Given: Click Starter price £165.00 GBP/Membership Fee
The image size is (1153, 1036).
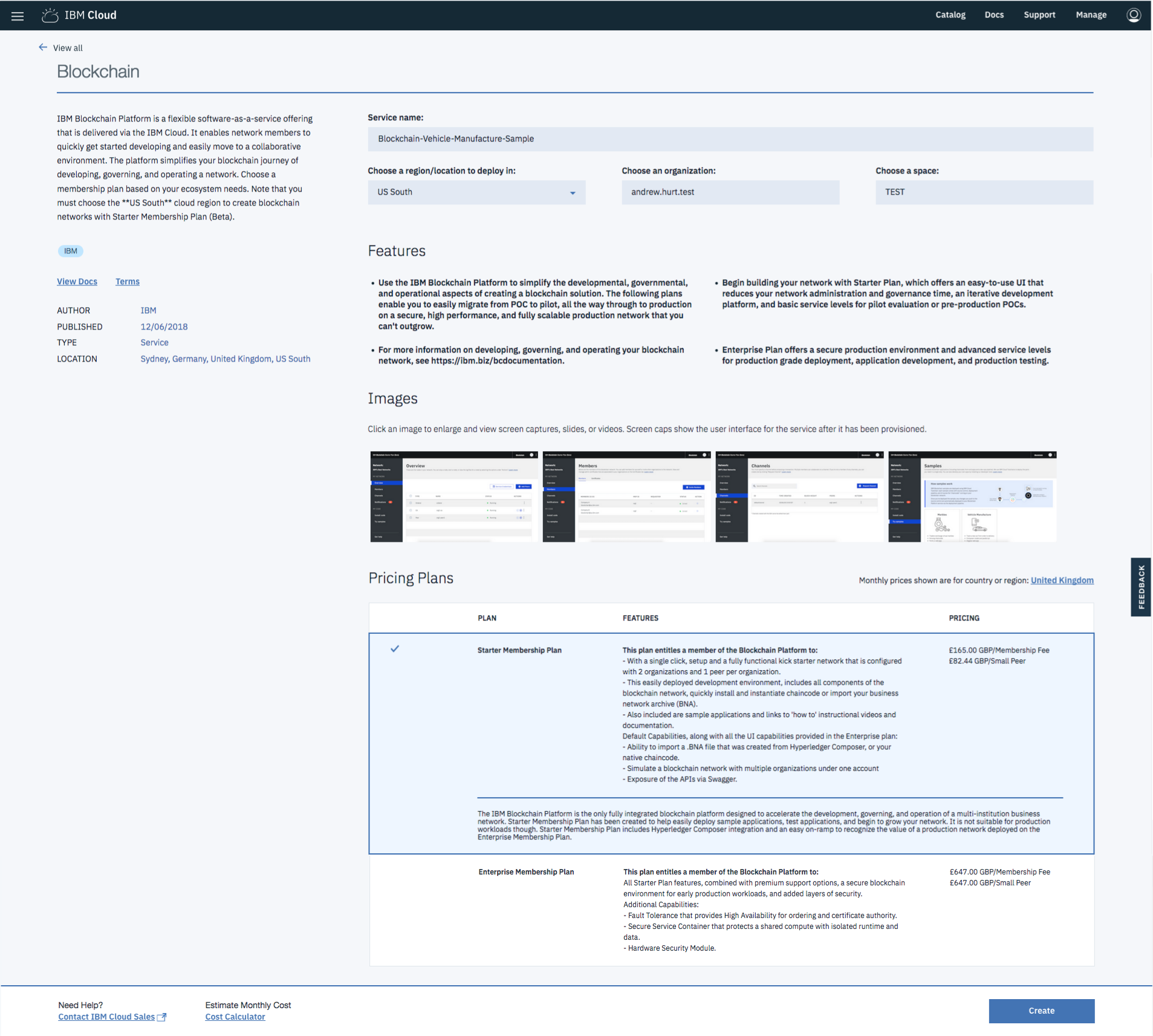Looking at the screenshot, I should [999, 650].
